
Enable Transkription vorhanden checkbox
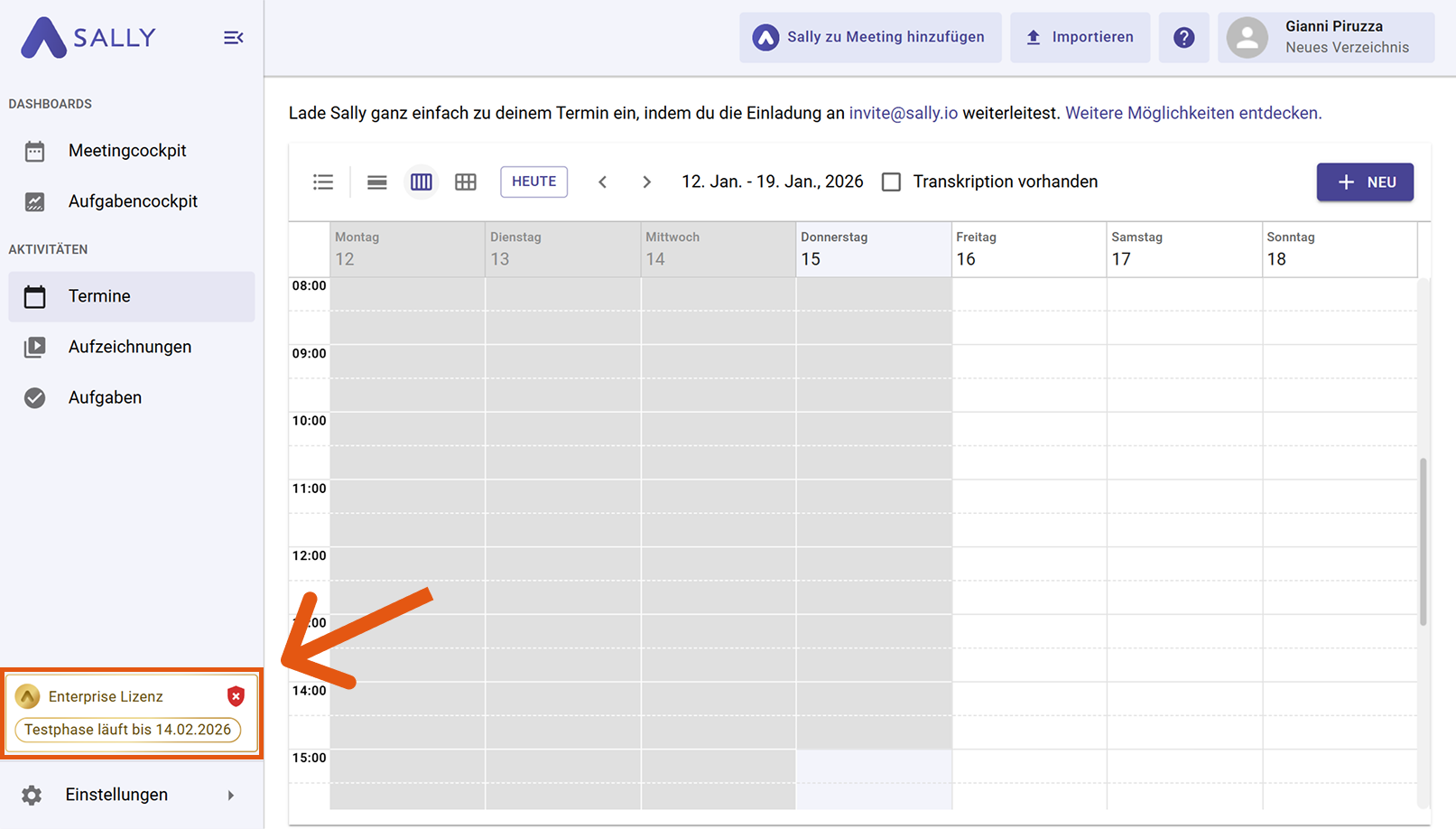pyautogui.click(x=891, y=182)
